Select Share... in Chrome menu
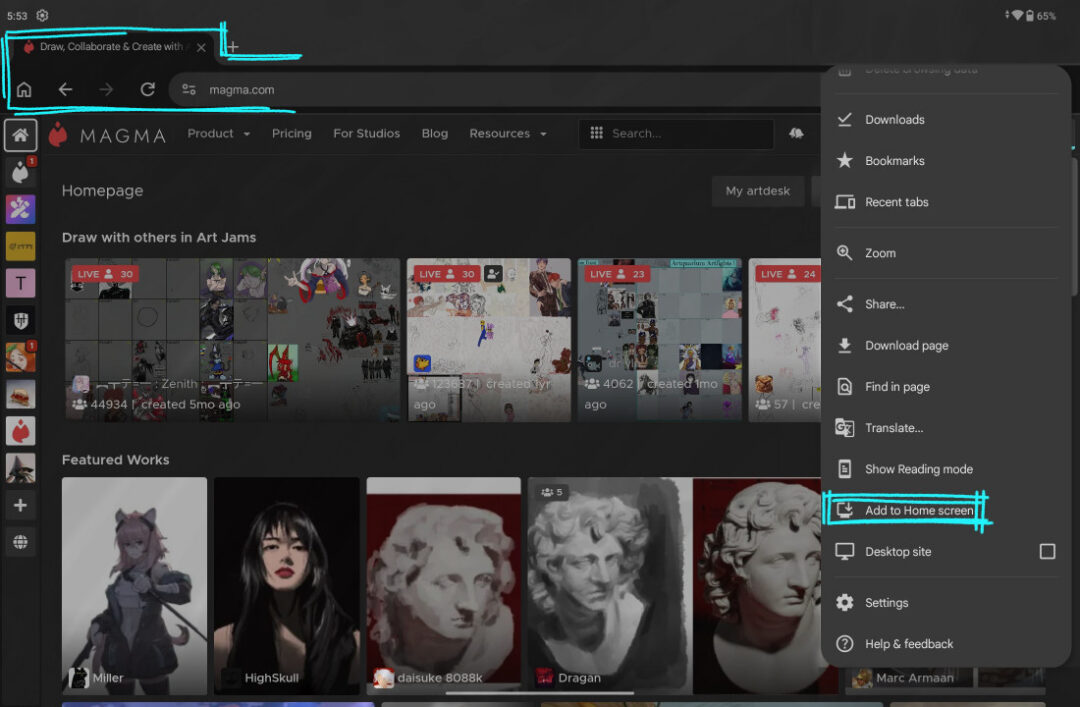Image resolution: width=1080 pixels, height=707 pixels. [x=945, y=304]
